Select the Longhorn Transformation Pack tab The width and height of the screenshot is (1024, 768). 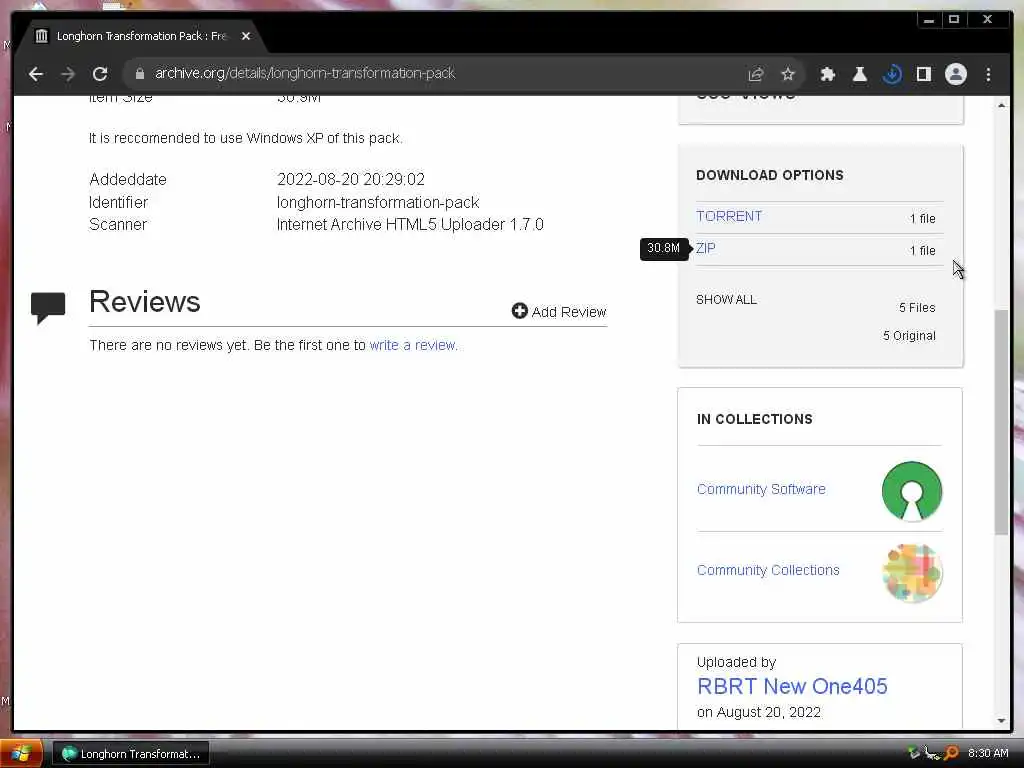pos(140,36)
